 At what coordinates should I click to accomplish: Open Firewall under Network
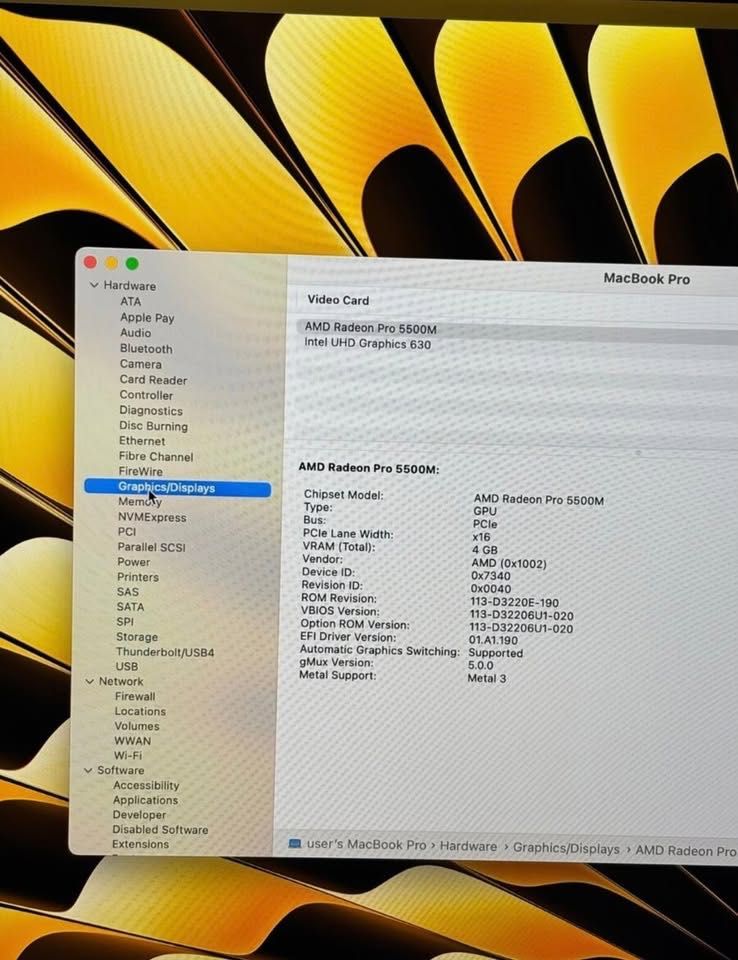135,696
